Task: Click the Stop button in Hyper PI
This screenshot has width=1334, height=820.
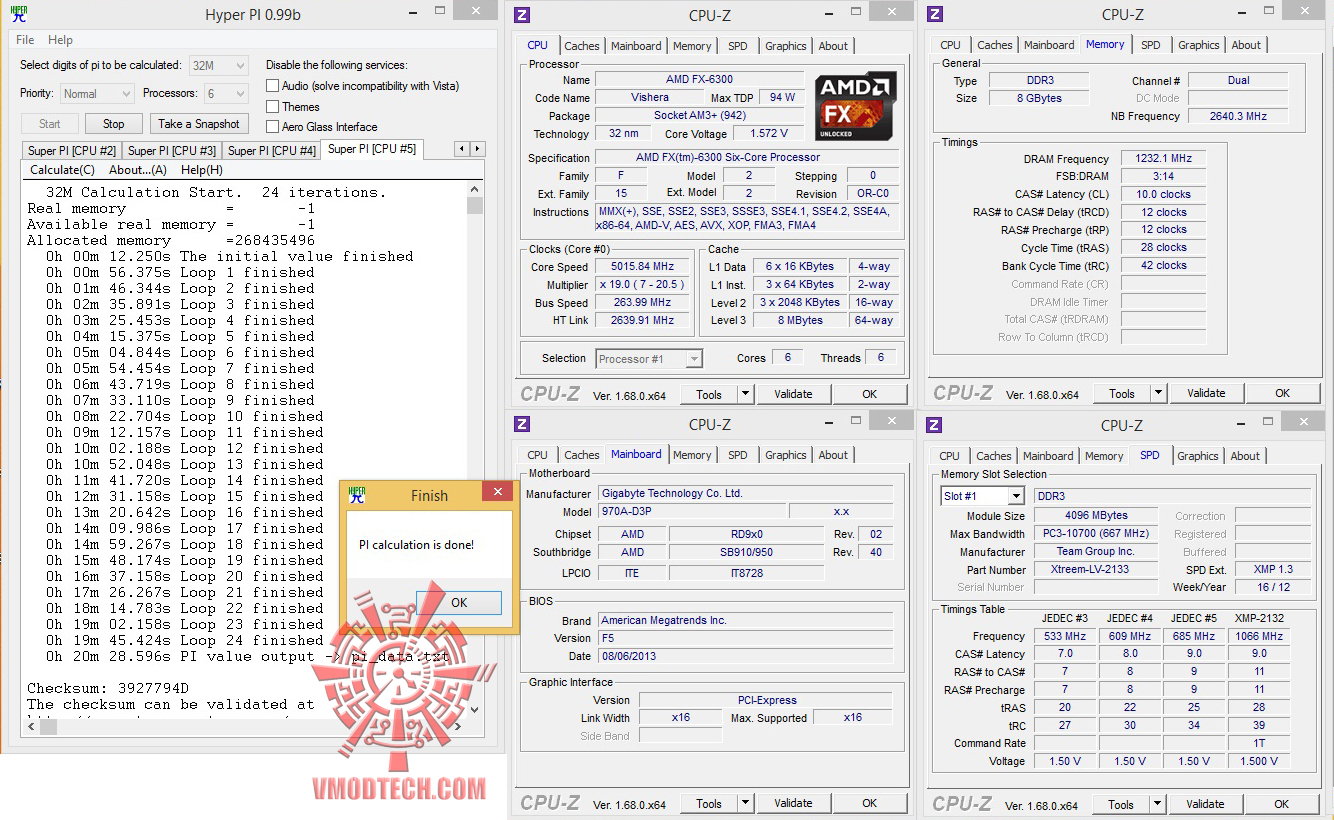Action: (113, 124)
